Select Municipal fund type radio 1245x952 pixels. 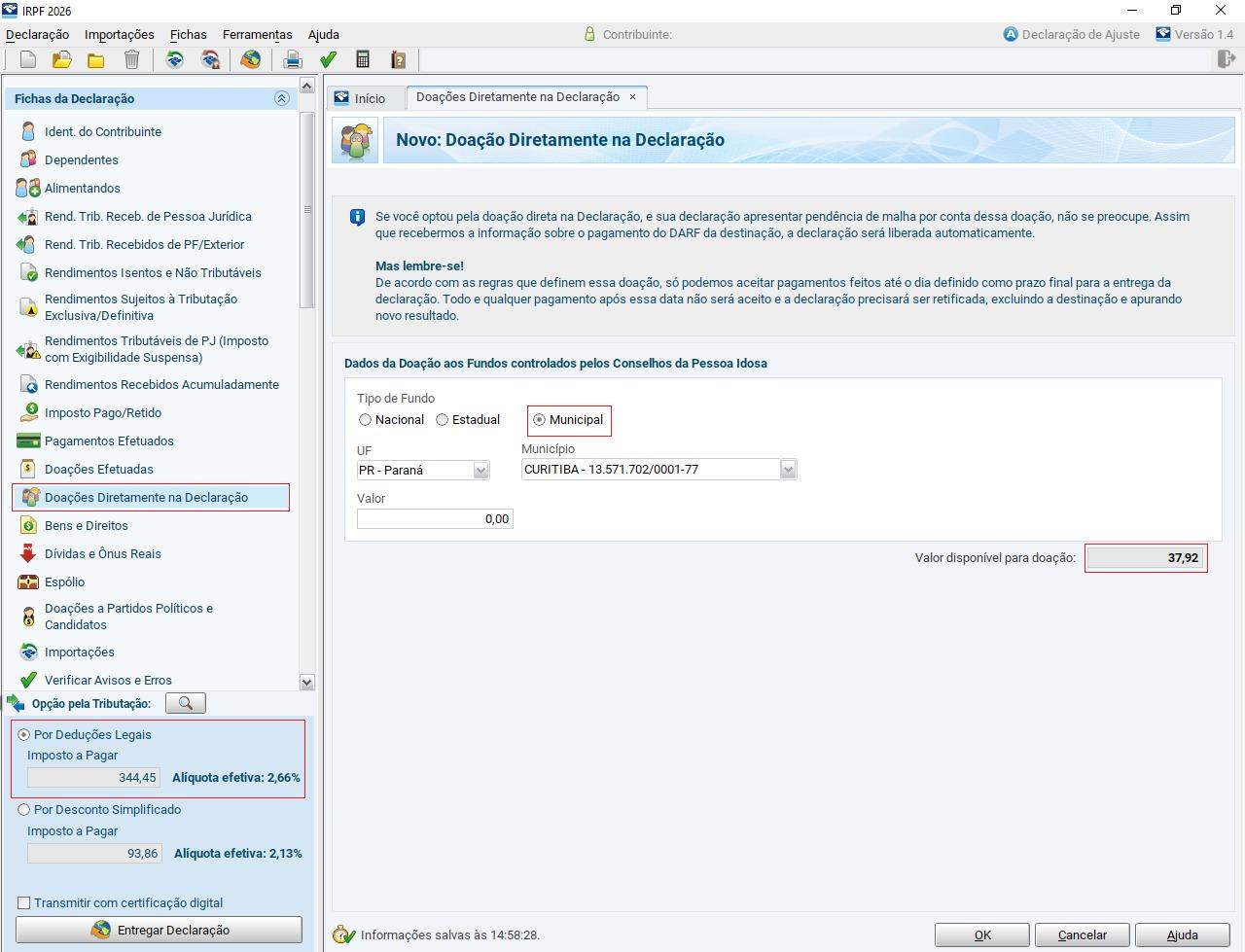539,420
